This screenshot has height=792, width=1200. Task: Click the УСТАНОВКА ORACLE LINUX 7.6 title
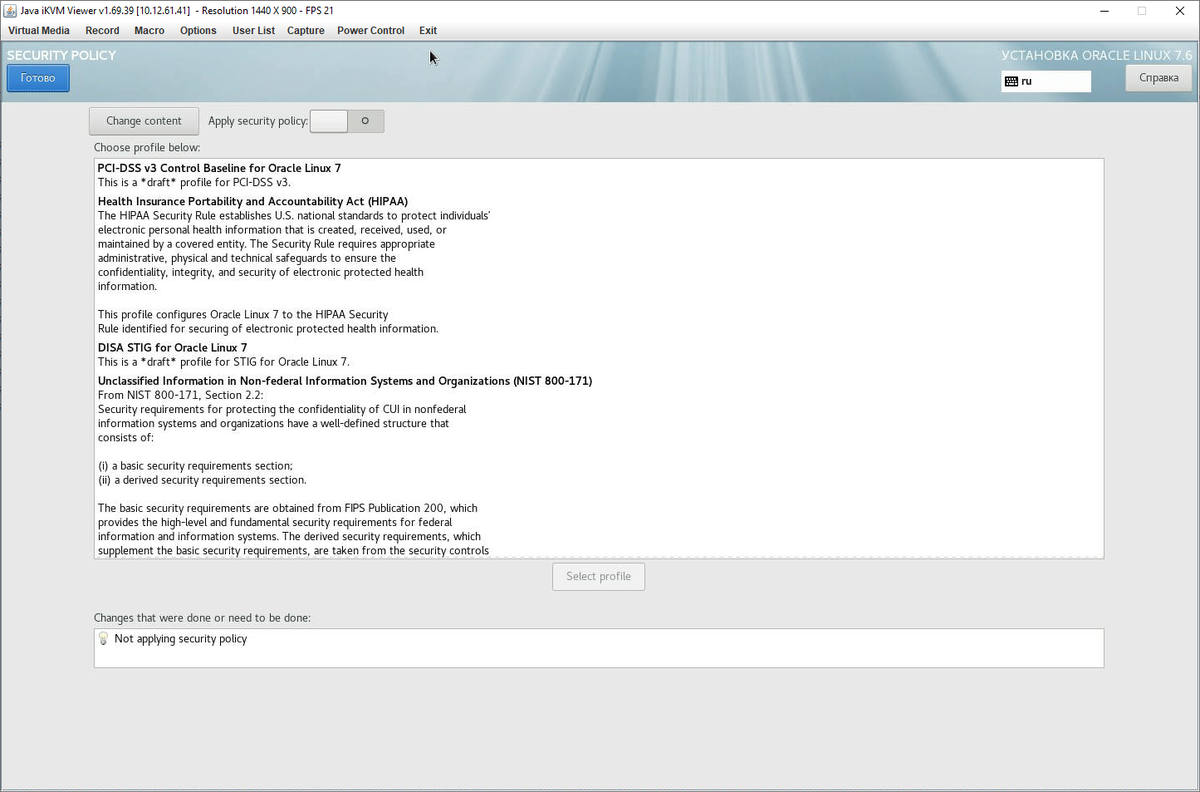[1097, 56]
